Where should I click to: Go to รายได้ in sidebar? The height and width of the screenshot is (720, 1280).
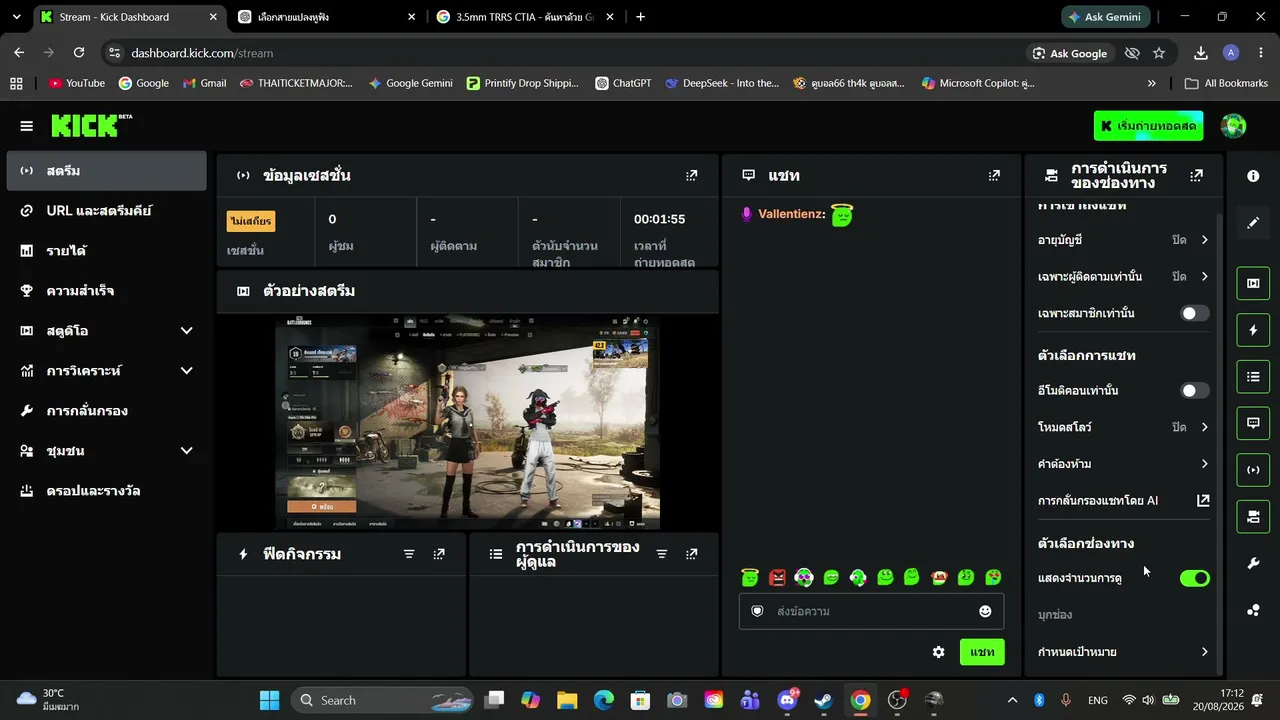(x=106, y=251)
